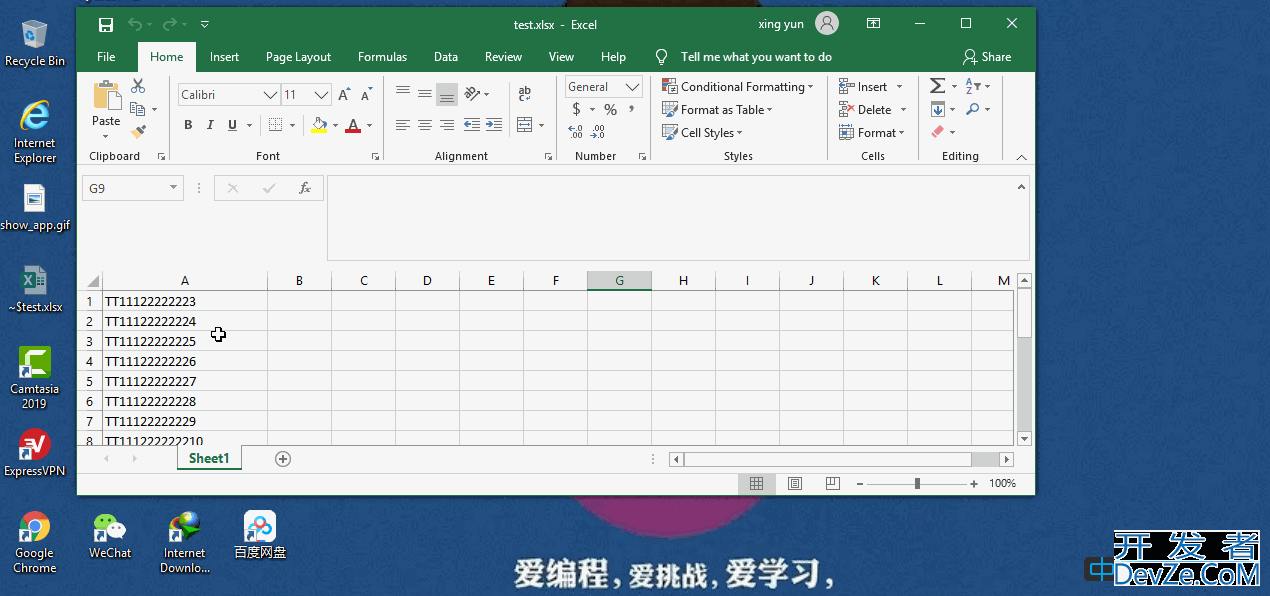
Task: Apply Comma Style number format
Action: [x=632, y=110]
